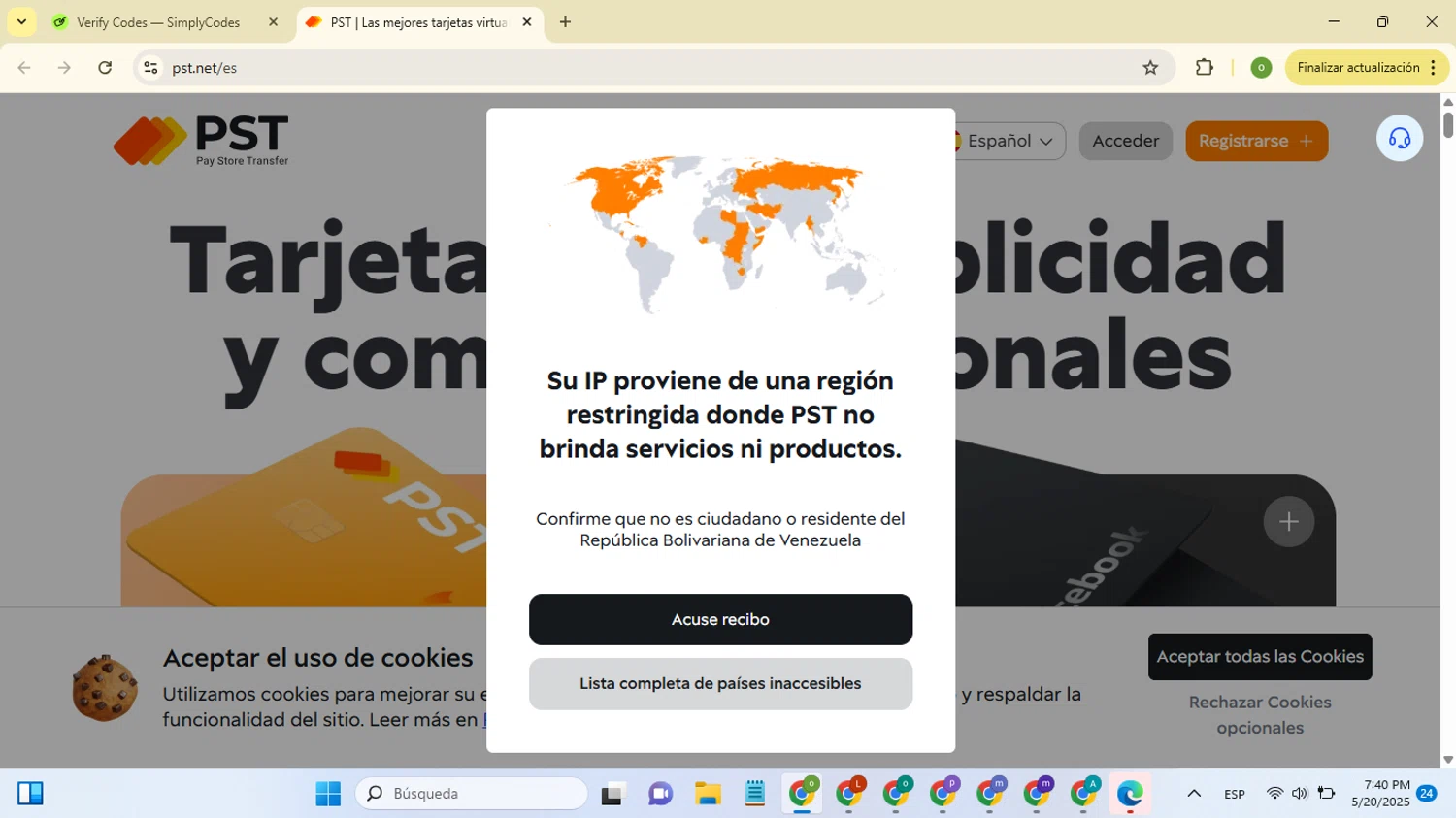
Task: Open the headset support chat icon
Action: click(x=1400, y=139)
